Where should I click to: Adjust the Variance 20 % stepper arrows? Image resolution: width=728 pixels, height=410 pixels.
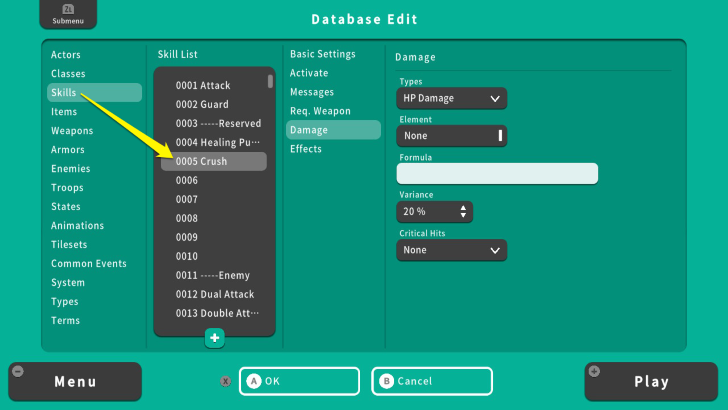click(463, 212)
